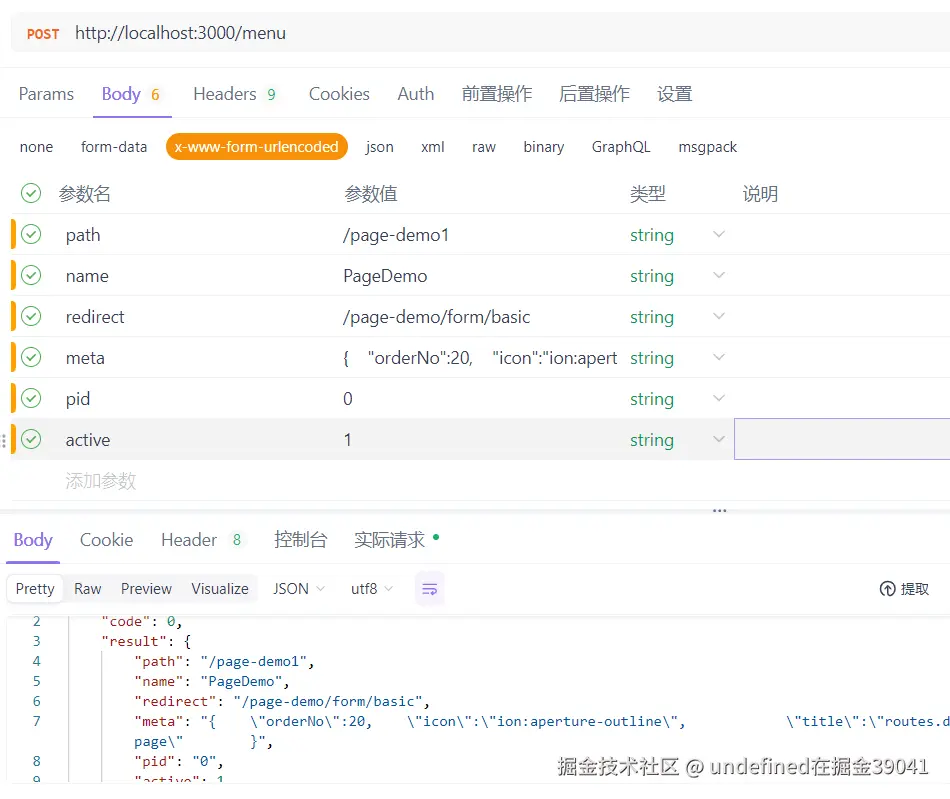This screenshot has width=950, height=799.
Task: Select the form-data body type
Action: point(114,147)
